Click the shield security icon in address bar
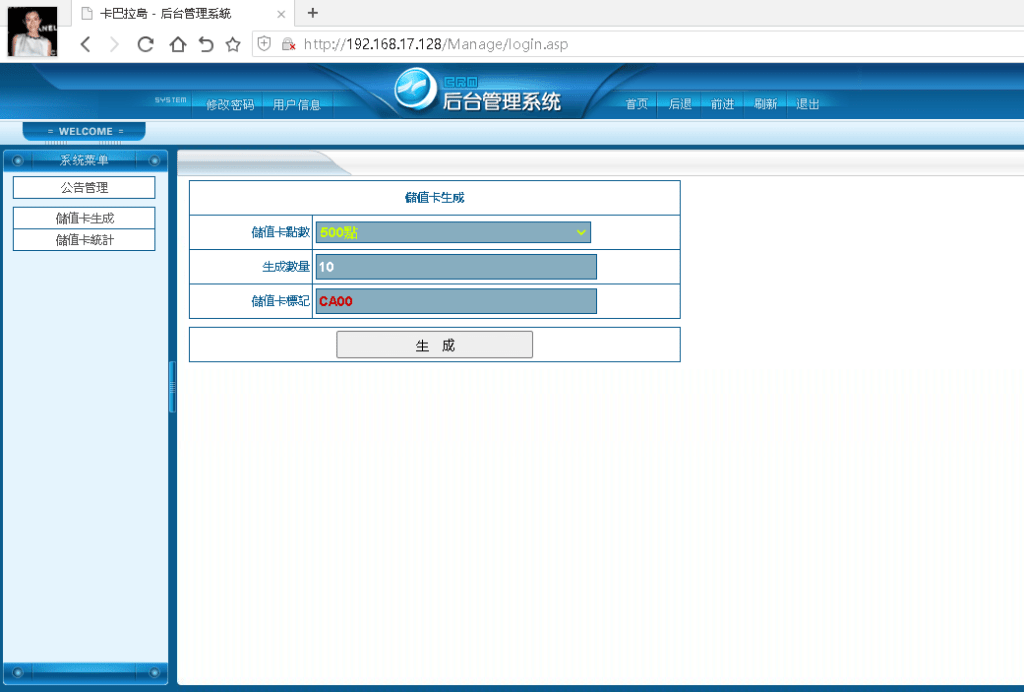1024x692 pixels. (265, 44)
